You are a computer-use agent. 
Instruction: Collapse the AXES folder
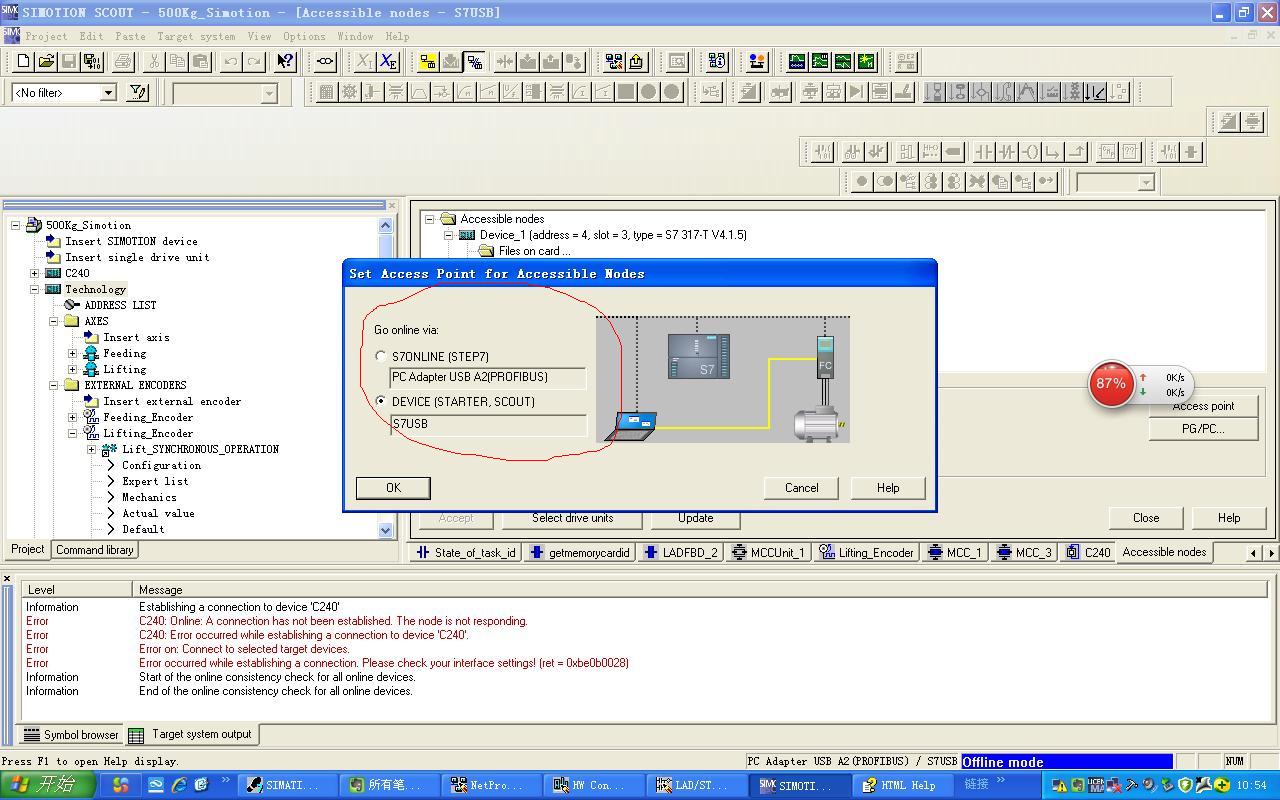click(x=54, y=321)
